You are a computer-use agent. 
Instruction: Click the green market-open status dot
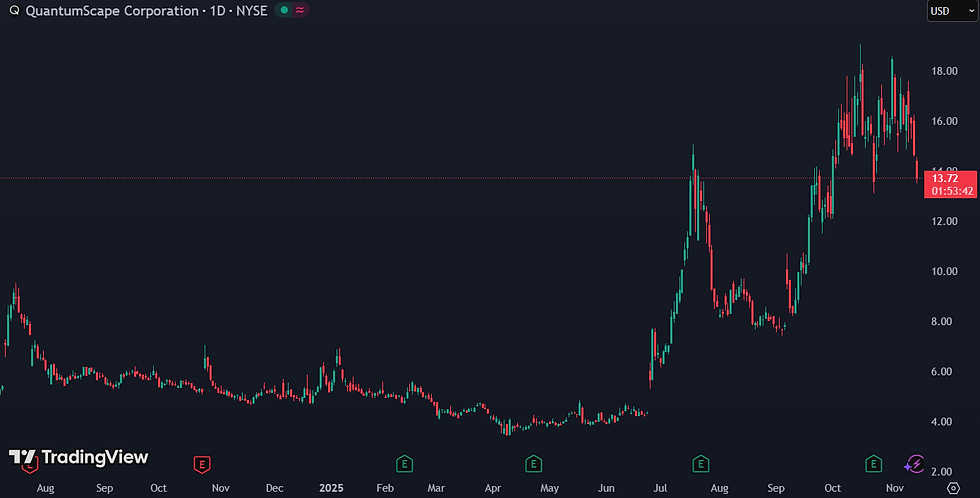284,10
